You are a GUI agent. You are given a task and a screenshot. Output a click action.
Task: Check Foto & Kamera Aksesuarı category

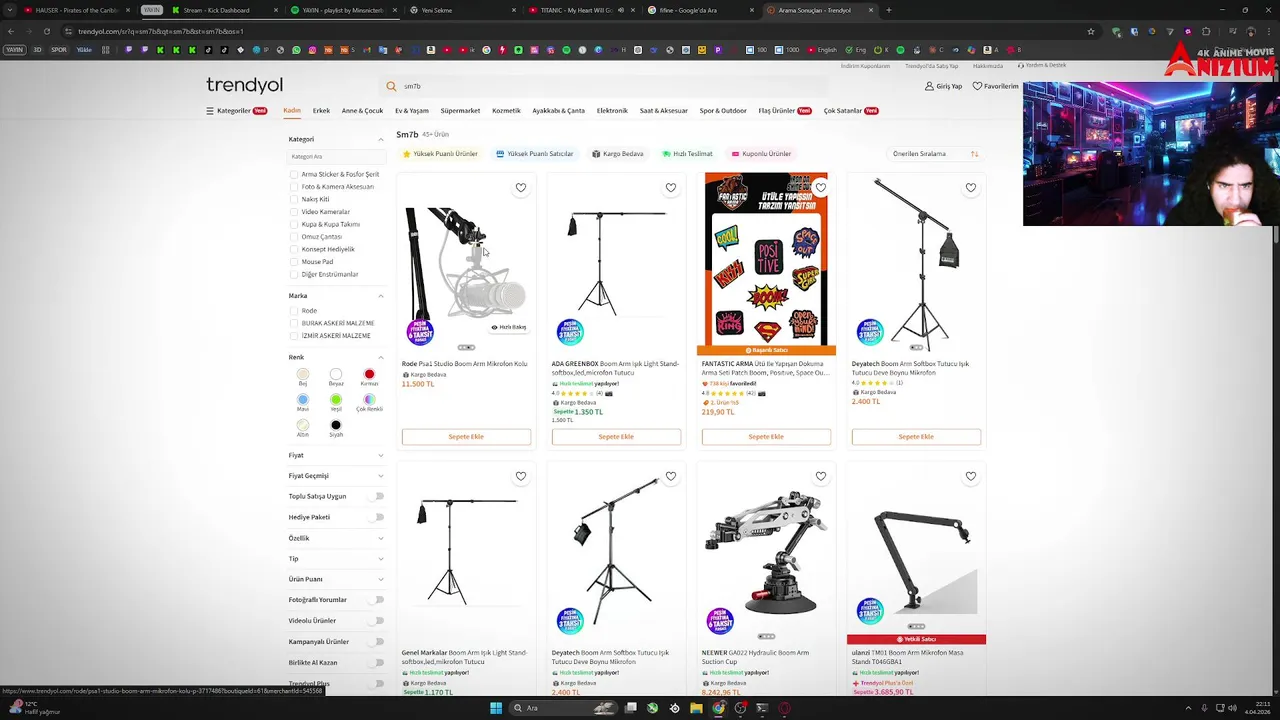coord(294,187)
